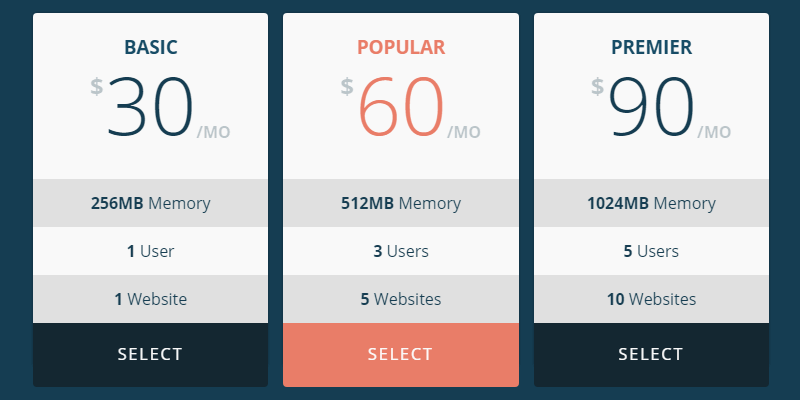The height and width of the screenshot is (400, 800).
Task: Click the 1 User row
Action: [150, 251]
